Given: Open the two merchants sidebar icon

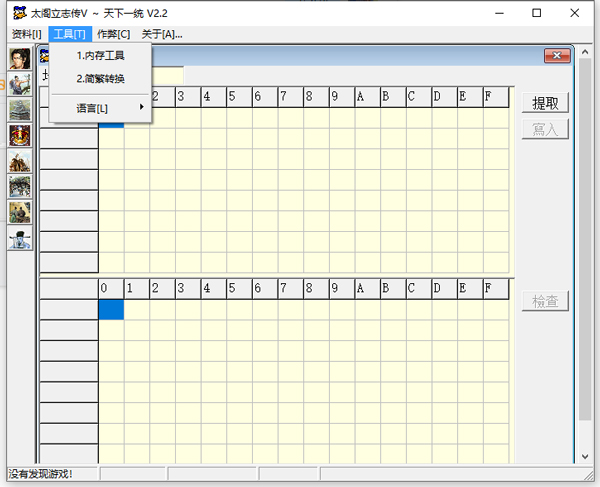Looking at the screenshot, I should coord(20,212).
